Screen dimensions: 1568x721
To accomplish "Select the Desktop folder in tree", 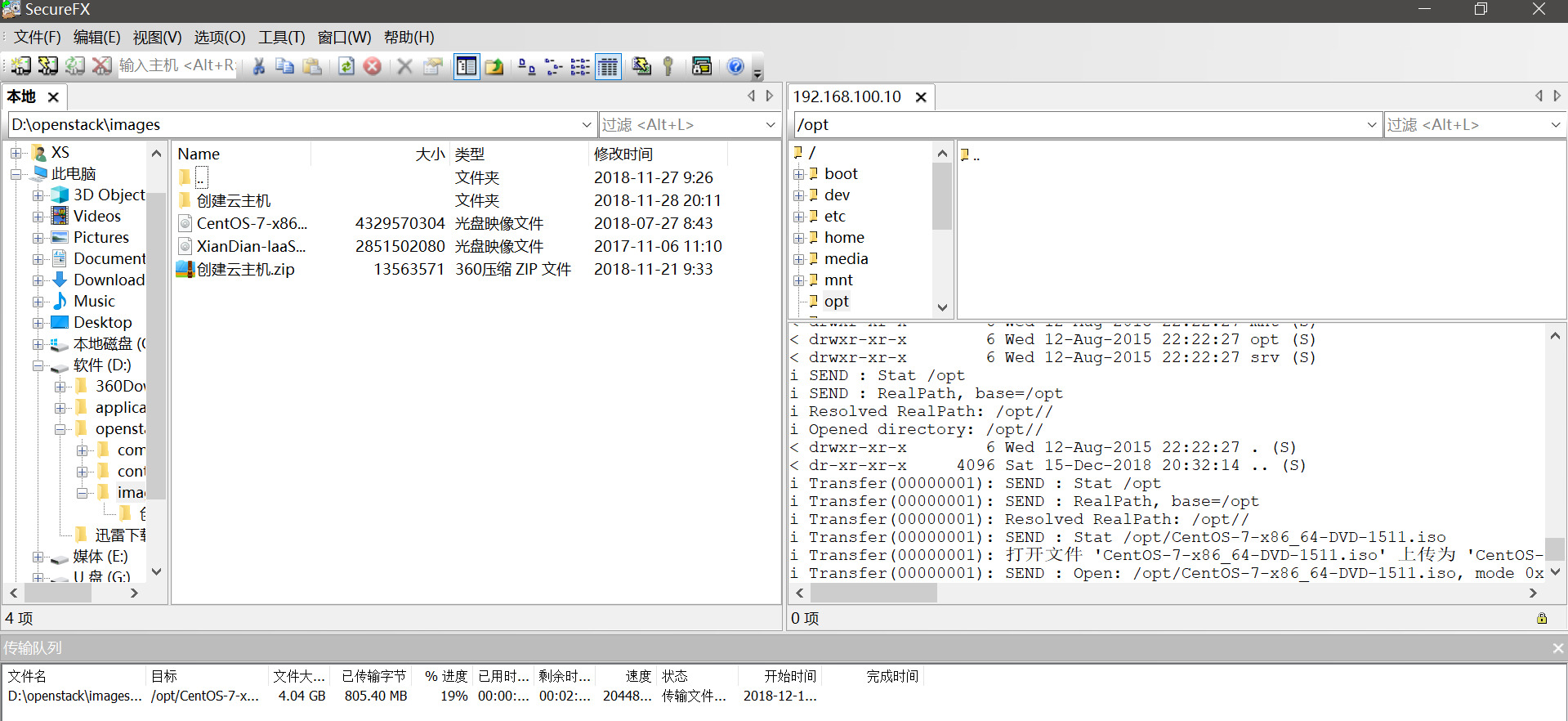I will tap(102, 322).
